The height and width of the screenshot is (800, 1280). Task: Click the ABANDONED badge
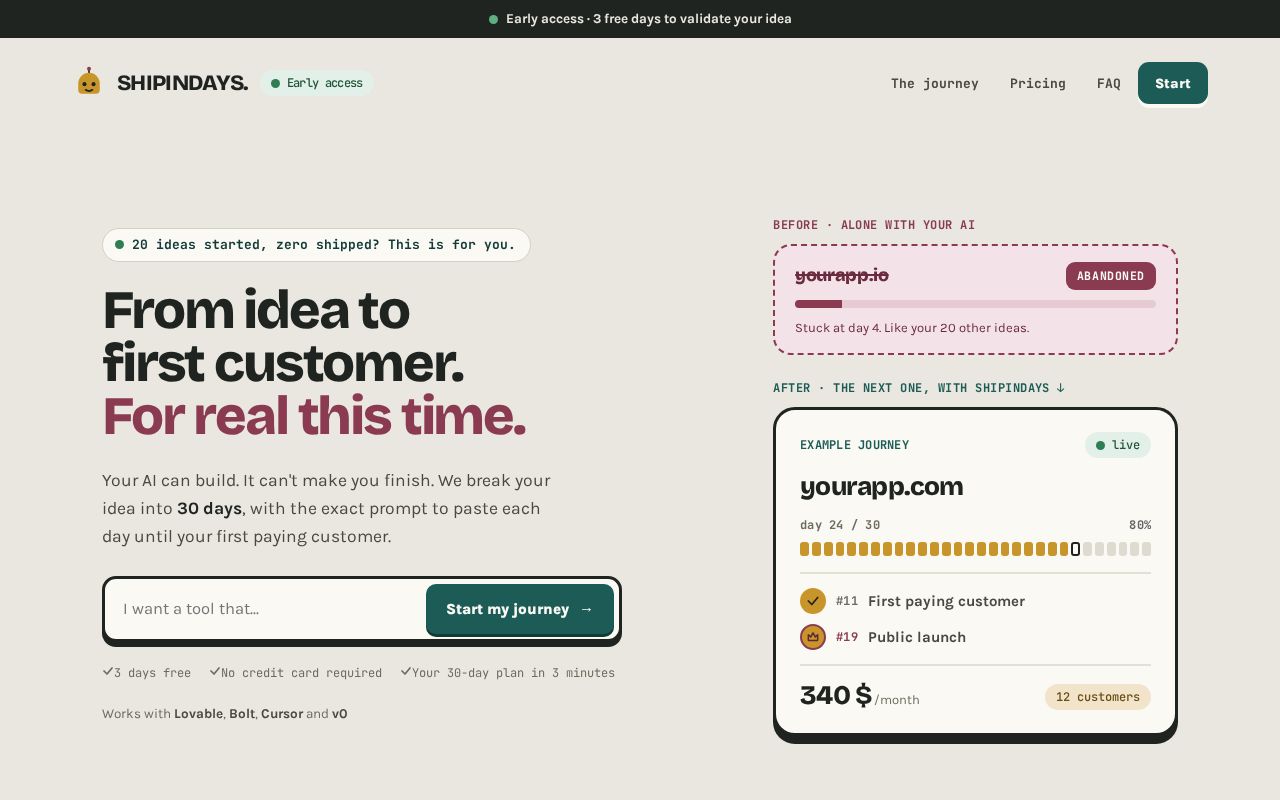[x=1111, y=276]
